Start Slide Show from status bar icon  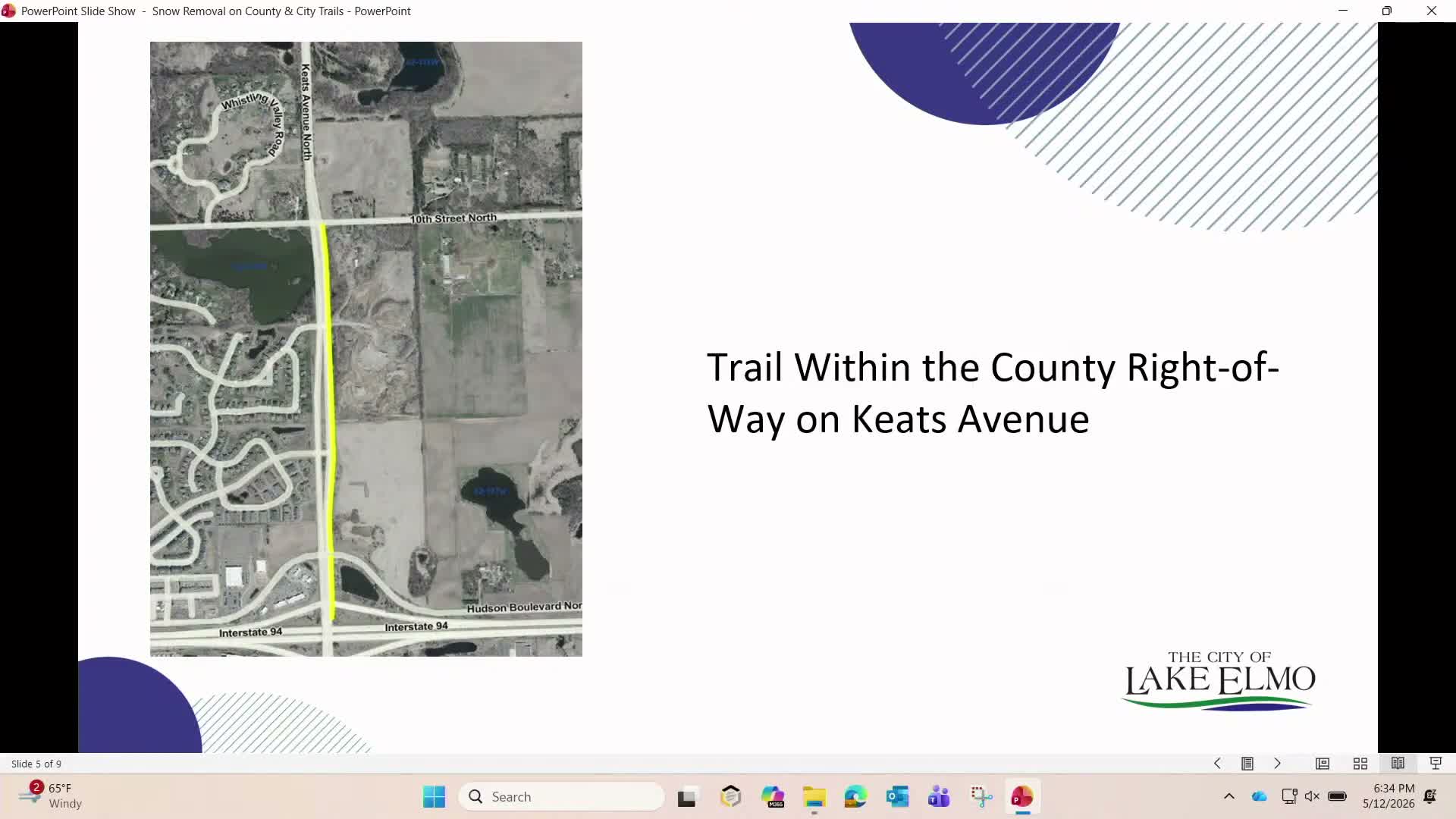[x=1436, y=764]
